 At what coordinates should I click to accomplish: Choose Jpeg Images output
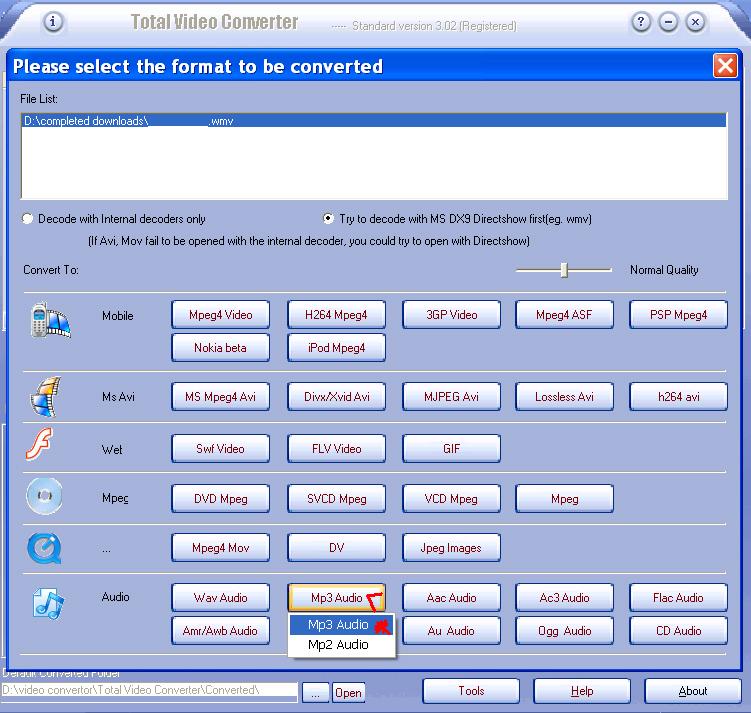(x=452, y=548)
